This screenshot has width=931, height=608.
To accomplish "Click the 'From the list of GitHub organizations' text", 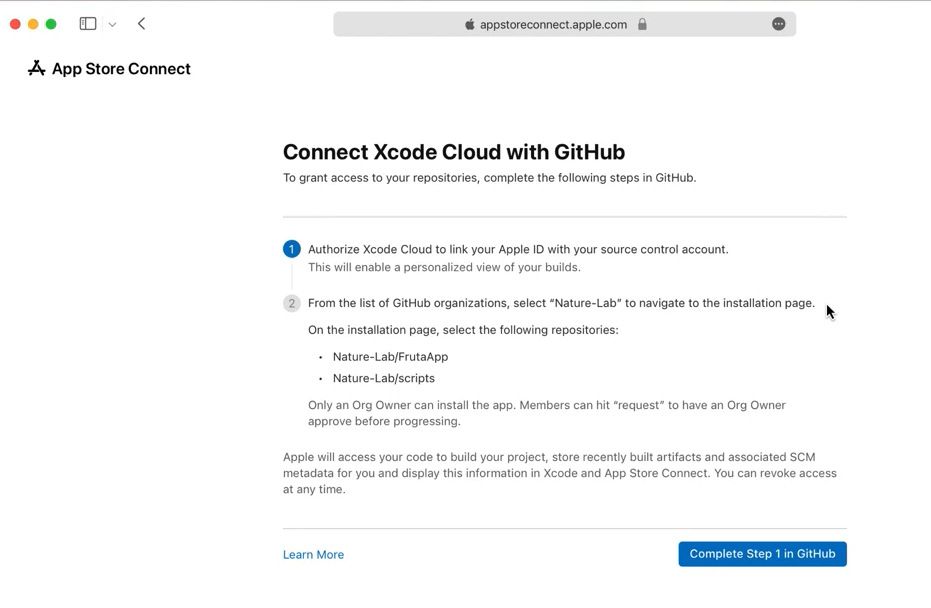I will (561, 303).
